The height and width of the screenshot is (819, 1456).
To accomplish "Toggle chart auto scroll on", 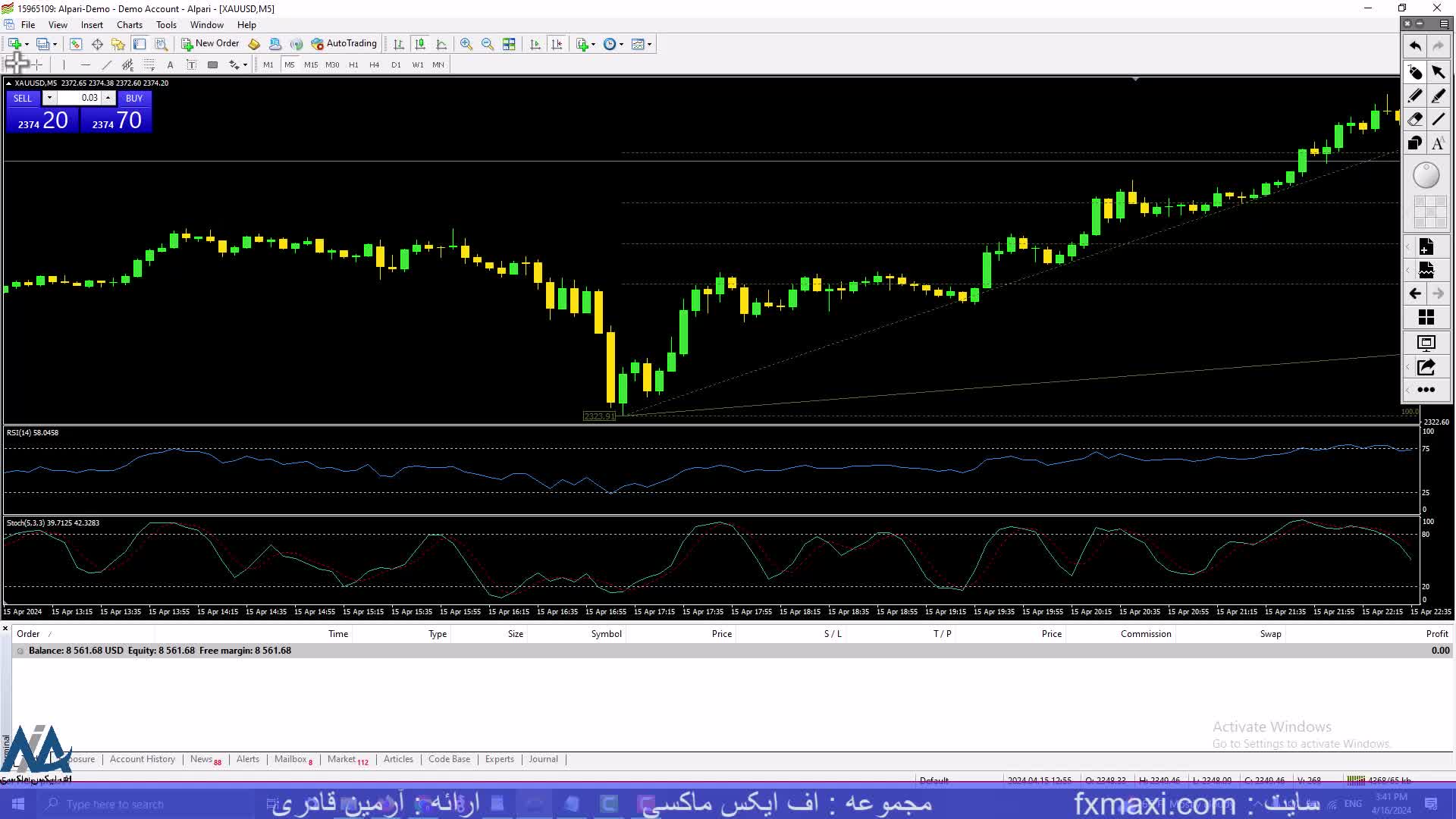I will [x=535, y=44].
